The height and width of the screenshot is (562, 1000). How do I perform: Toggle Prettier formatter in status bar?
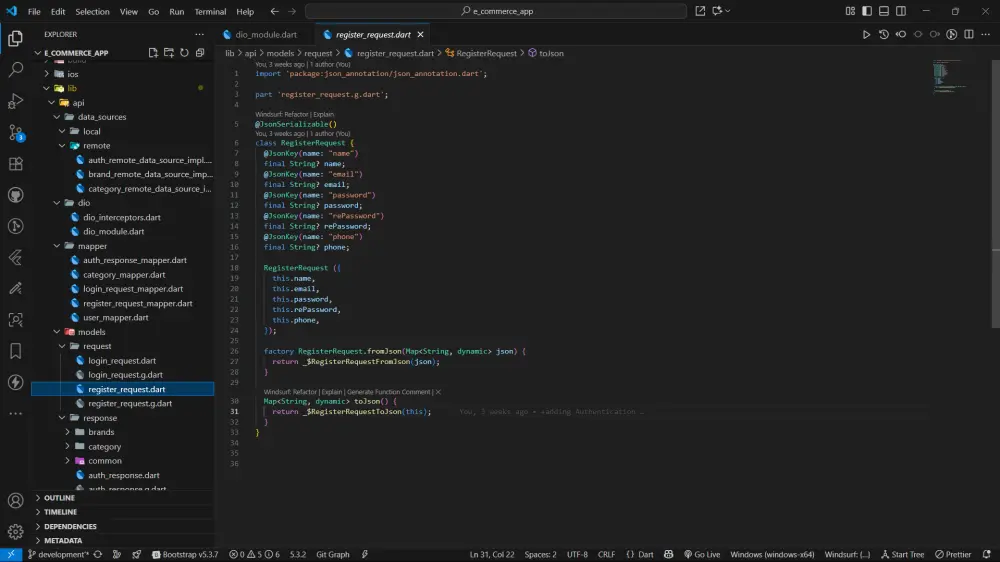953,554
